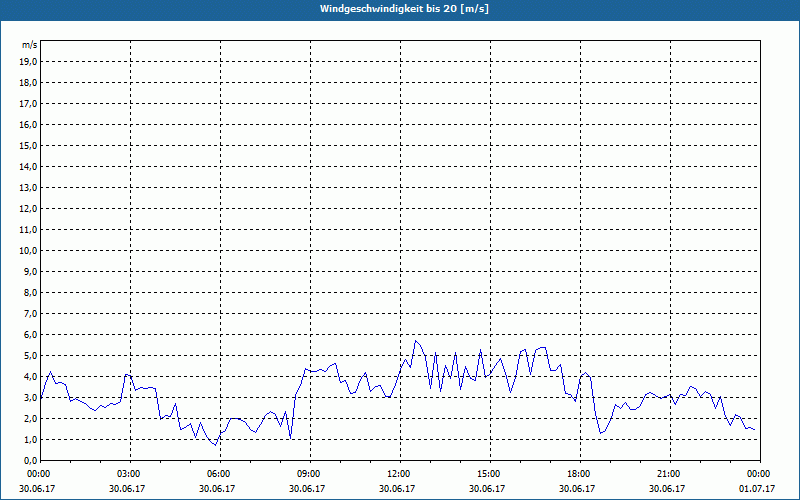Click the chart title 'Windgeschwindigkeit bis 20 [m/s]'
This screenshot has height=500, width=800.
coord(404,9)
